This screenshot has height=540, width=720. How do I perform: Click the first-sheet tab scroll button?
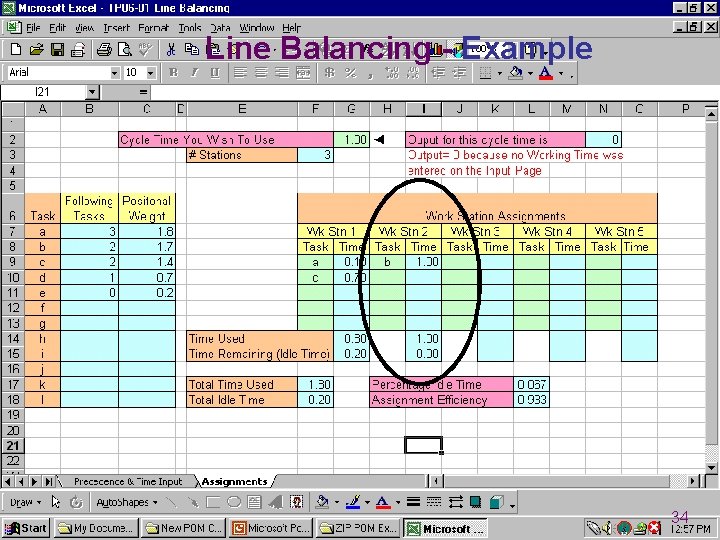8,482
